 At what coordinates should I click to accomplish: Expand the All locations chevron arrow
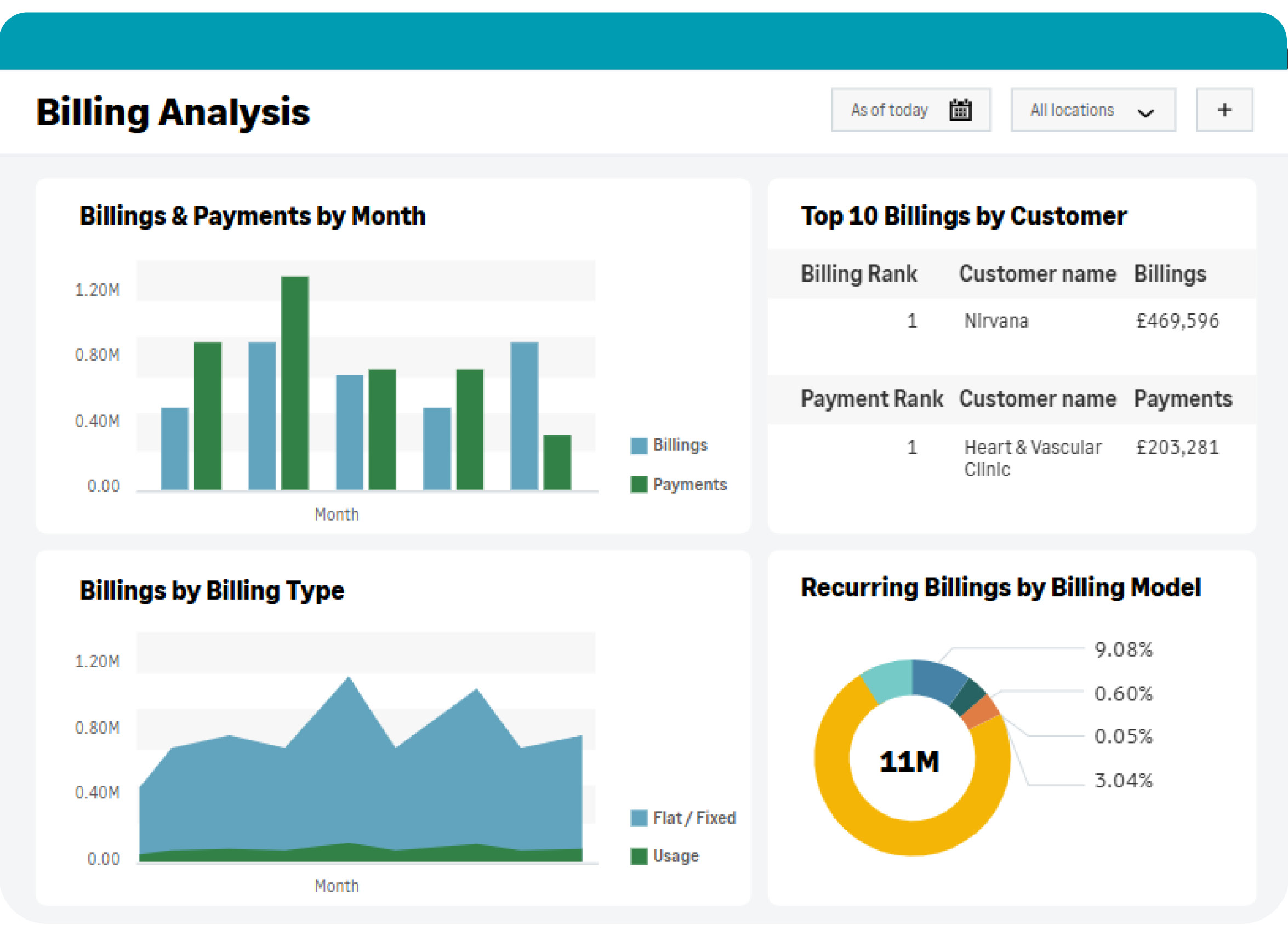1145,112
